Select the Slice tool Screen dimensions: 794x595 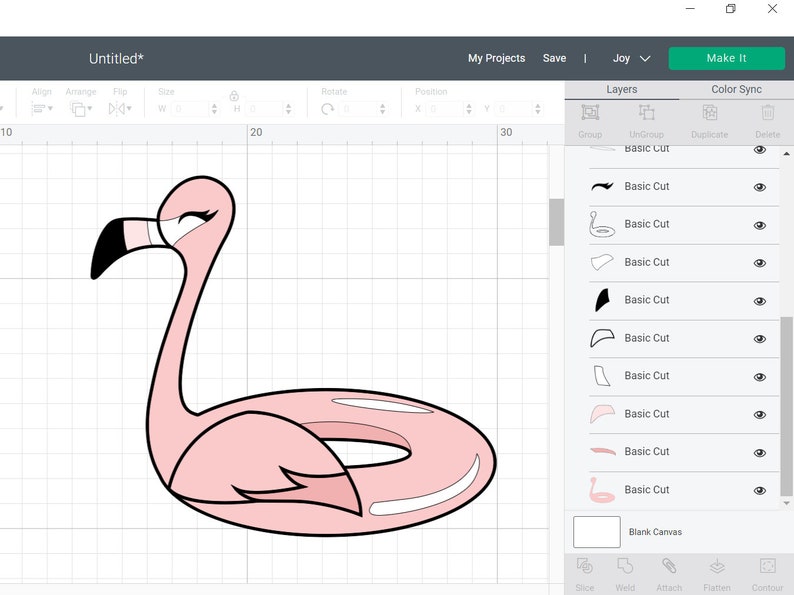(585, 566)
